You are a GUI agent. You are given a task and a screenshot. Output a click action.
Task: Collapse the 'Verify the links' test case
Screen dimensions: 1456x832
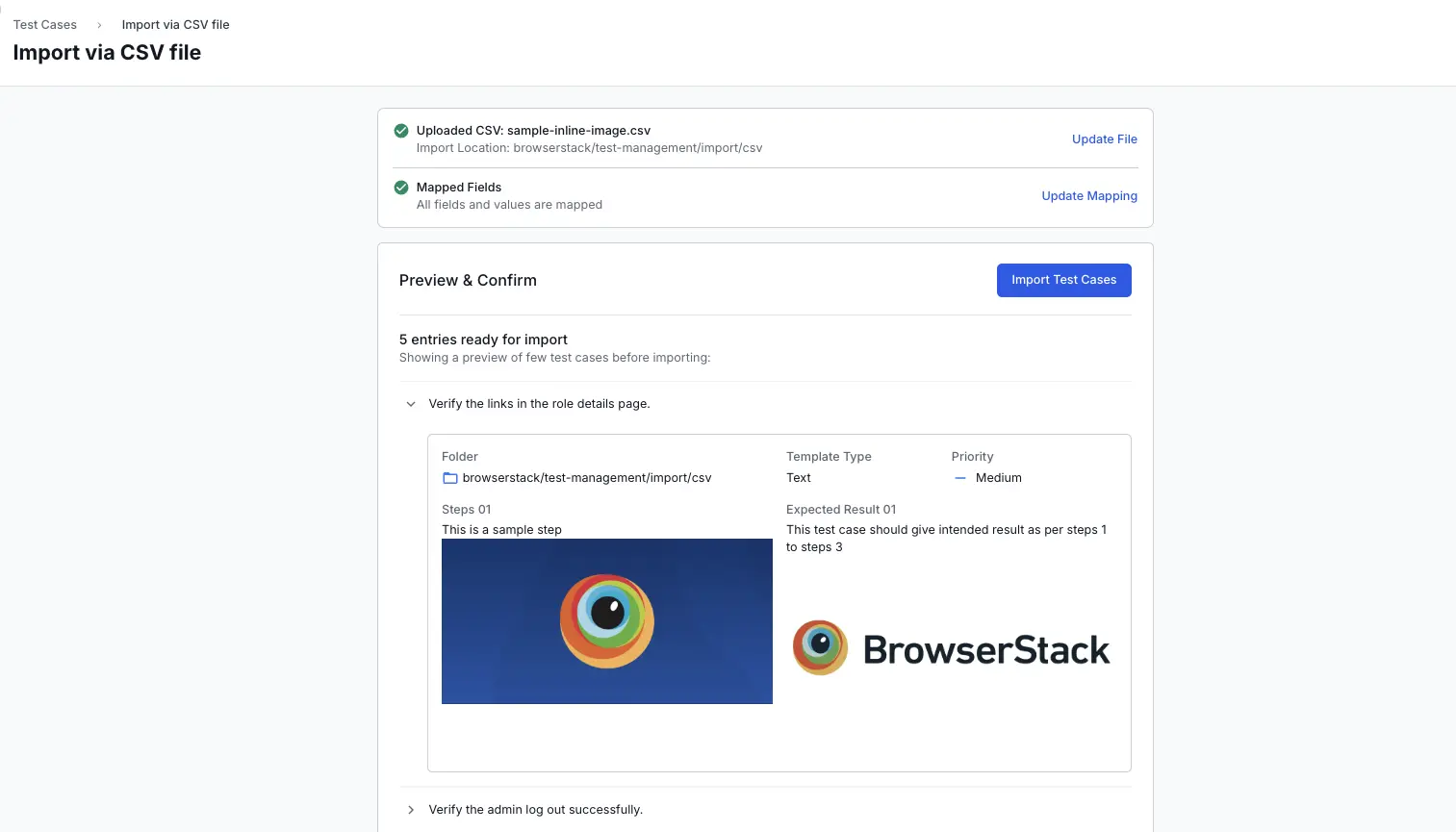(411, 404)
